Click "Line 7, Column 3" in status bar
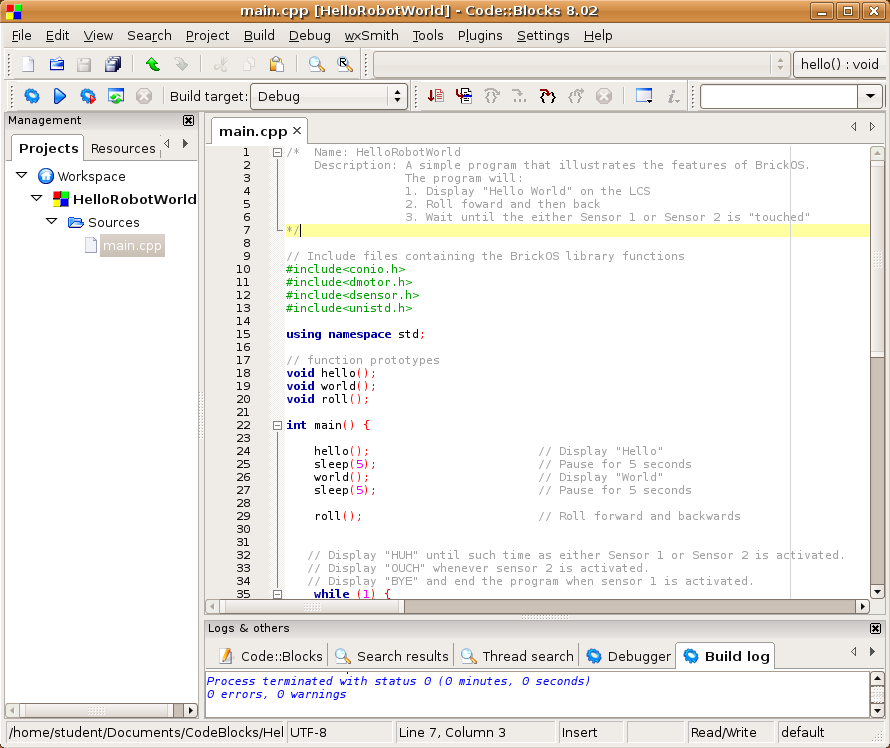This screenshot has height=748, width=890. click(452, 733)
